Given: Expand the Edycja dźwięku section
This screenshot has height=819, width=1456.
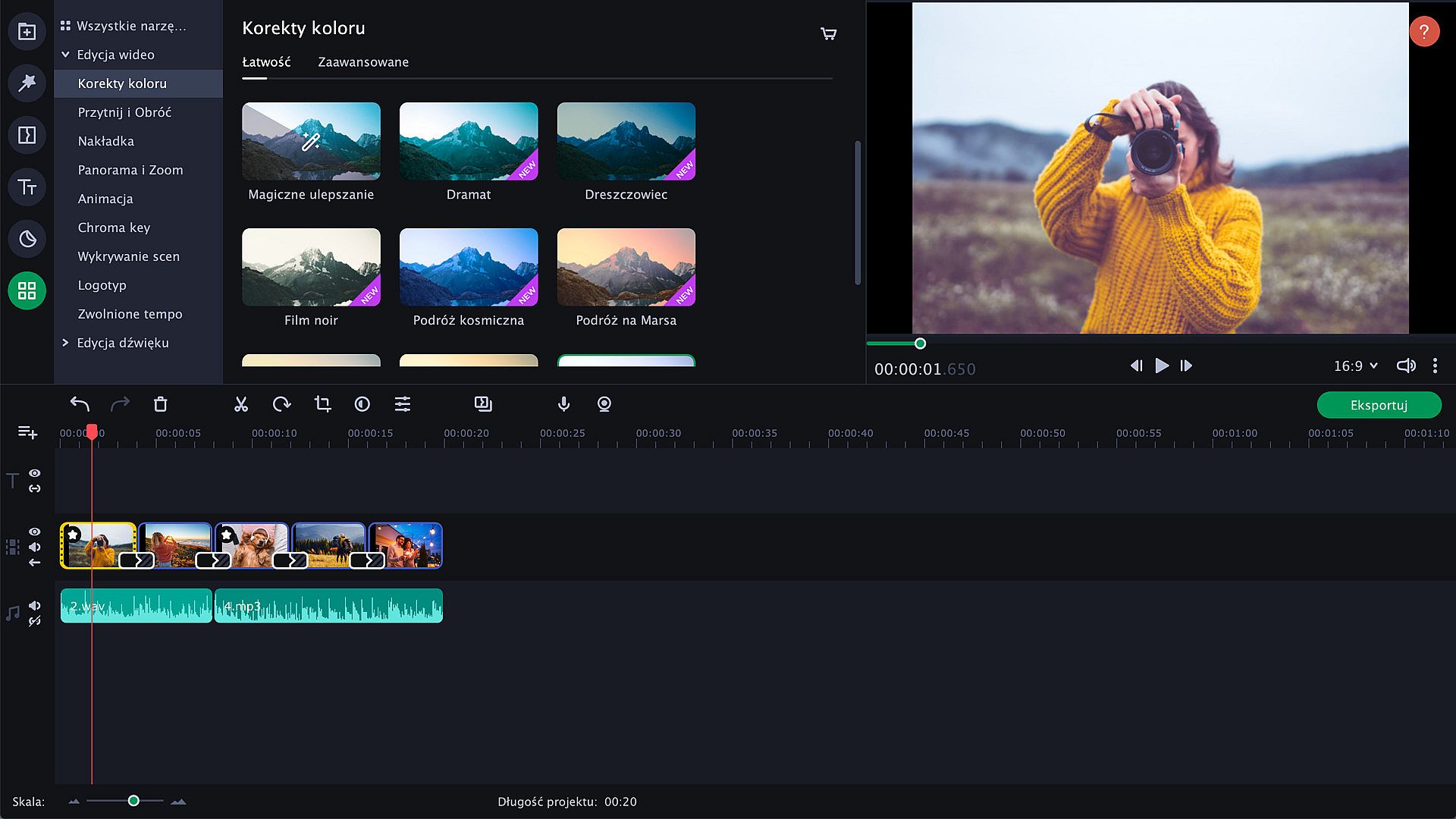Looking at the screenshot, I should click(65, 343).
